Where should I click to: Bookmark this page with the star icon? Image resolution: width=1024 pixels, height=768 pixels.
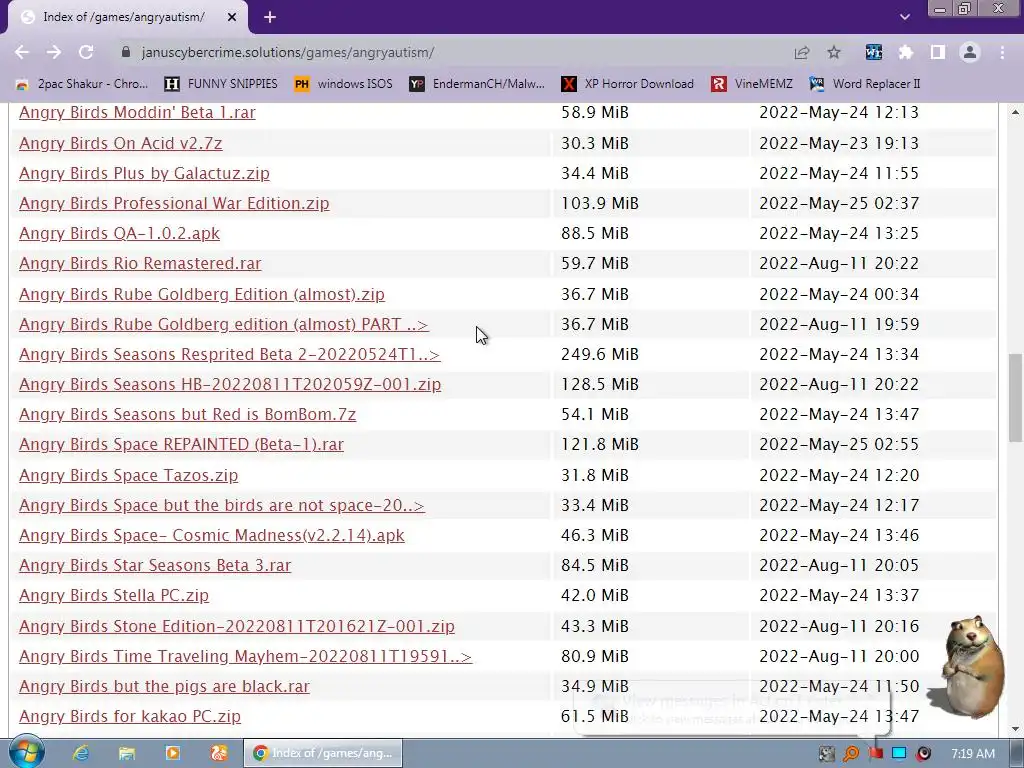pyautogui.click(x=834, y=52)
